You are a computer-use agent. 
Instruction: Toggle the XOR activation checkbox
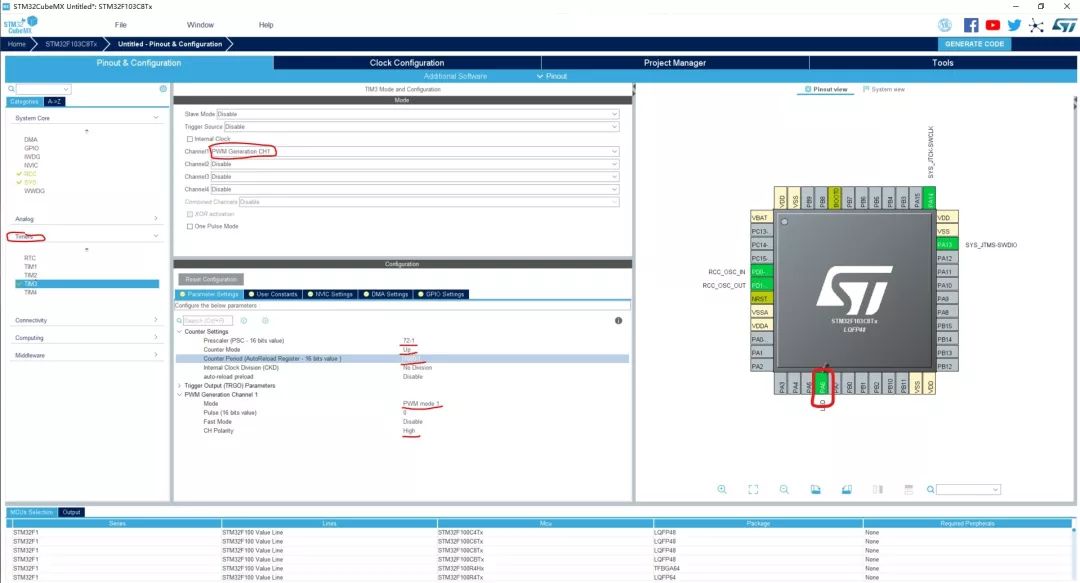pos(190,214)
